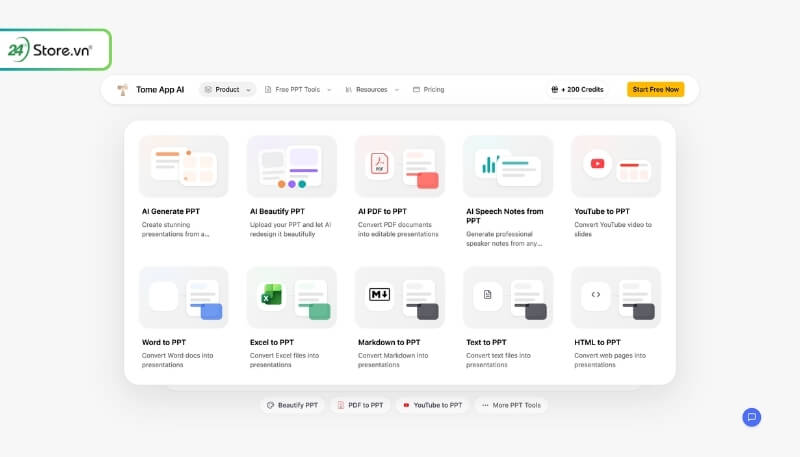Select the Markdown to PPT title
800x457 pixels.
389,342
